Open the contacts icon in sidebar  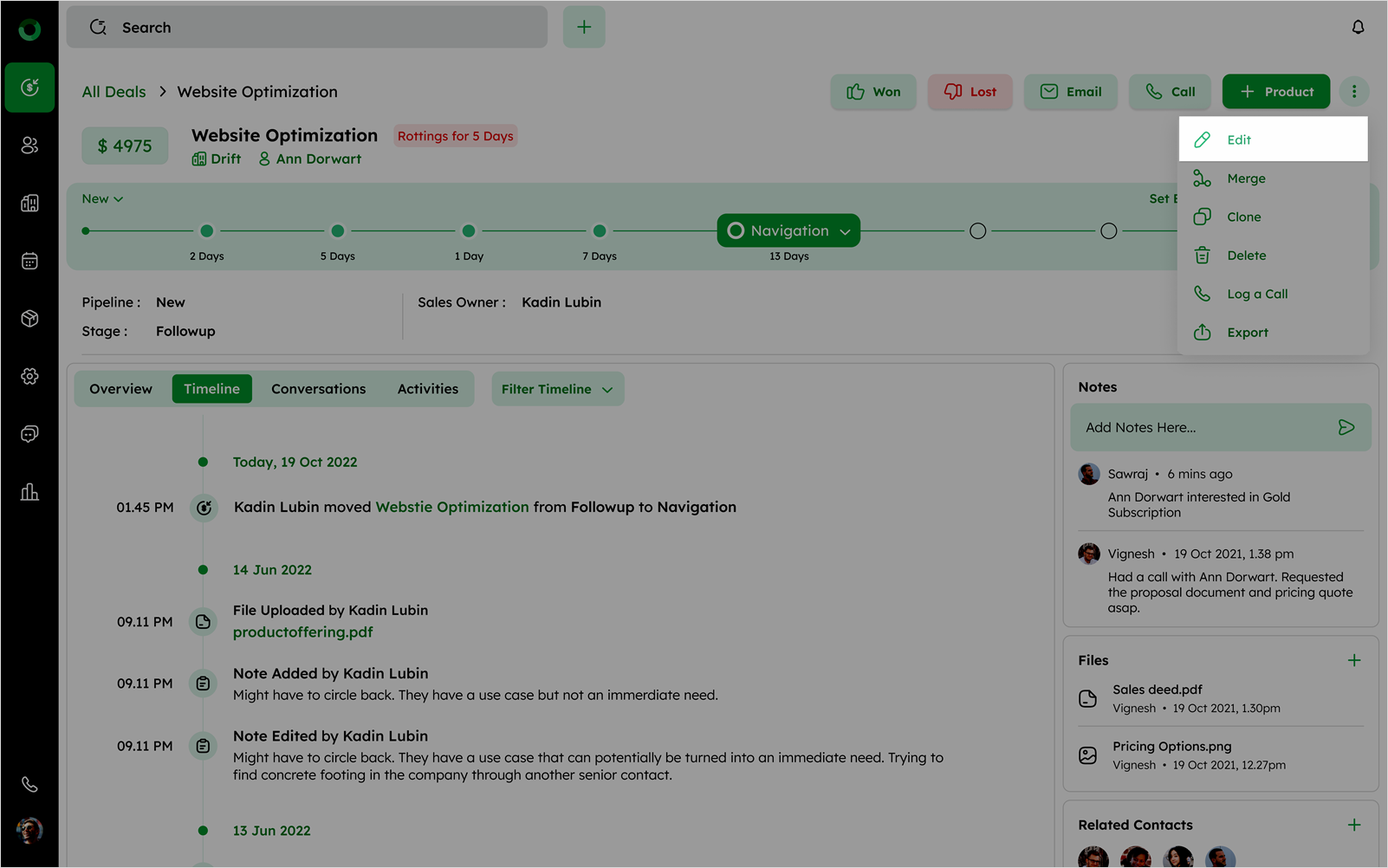(x=29, y=146)
